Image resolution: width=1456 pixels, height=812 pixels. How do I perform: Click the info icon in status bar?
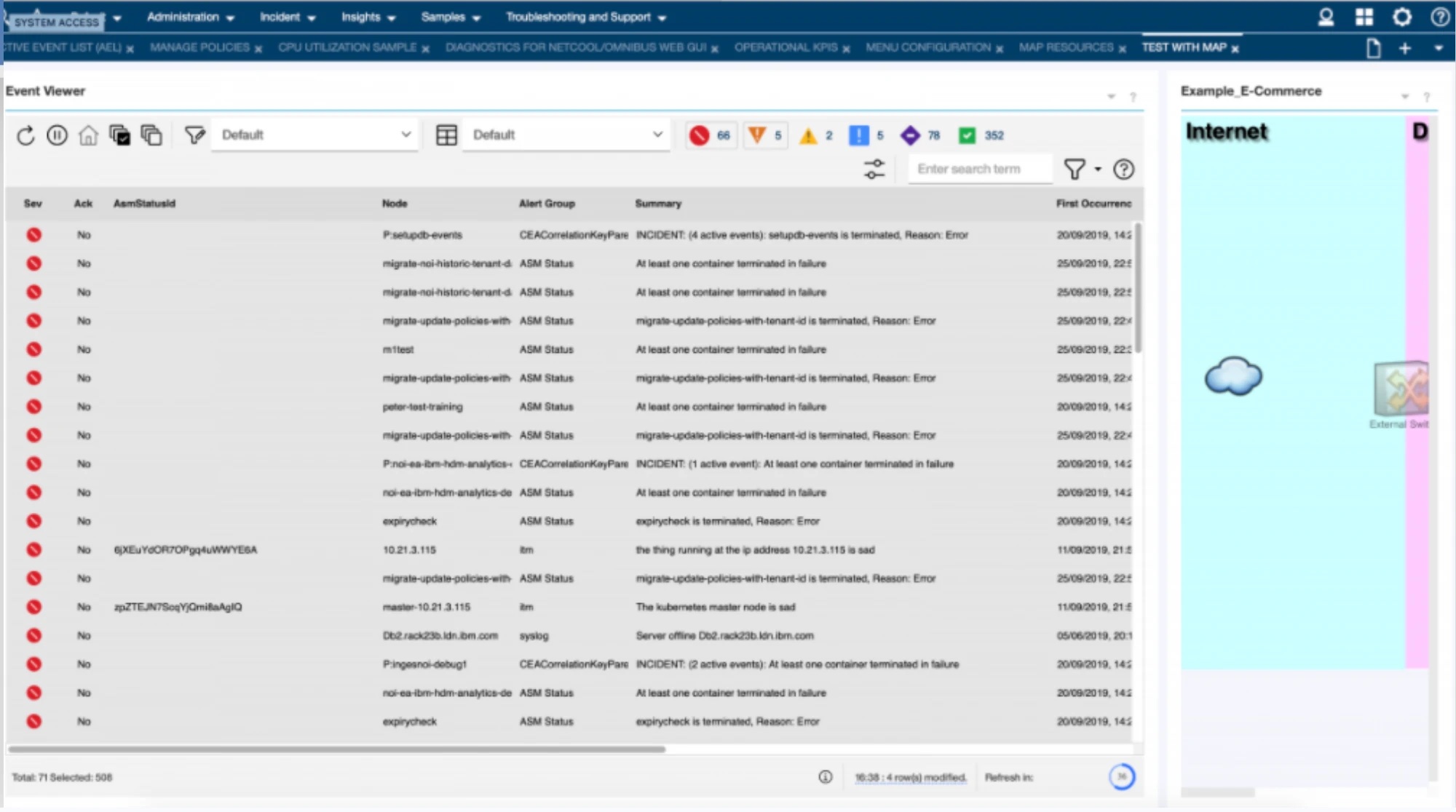(x=825, y=778)
